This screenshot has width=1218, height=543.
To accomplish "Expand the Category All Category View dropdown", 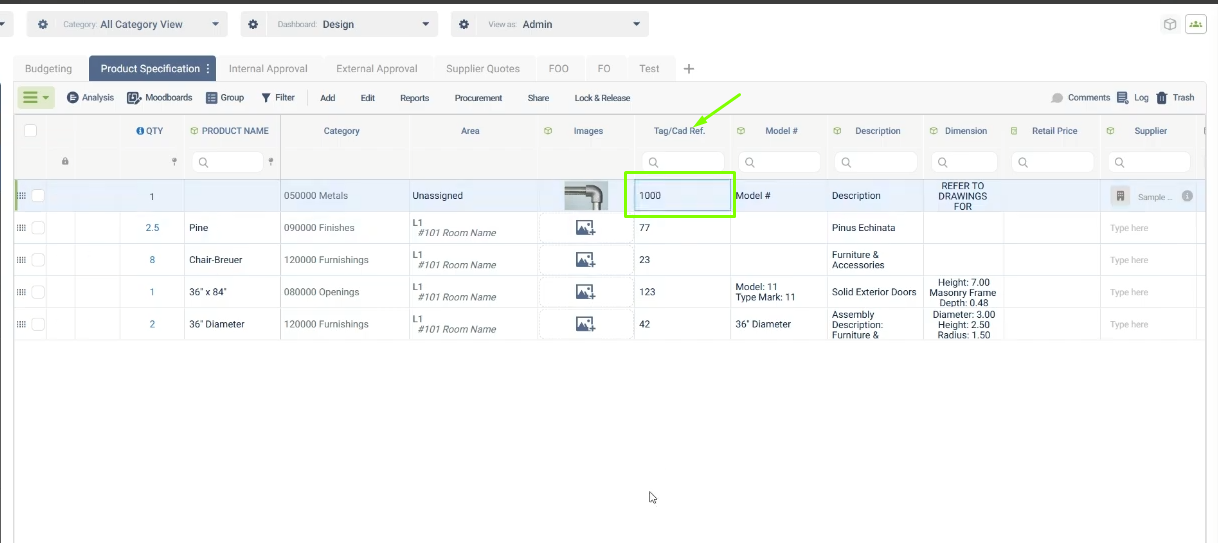I will coord(127,24).
